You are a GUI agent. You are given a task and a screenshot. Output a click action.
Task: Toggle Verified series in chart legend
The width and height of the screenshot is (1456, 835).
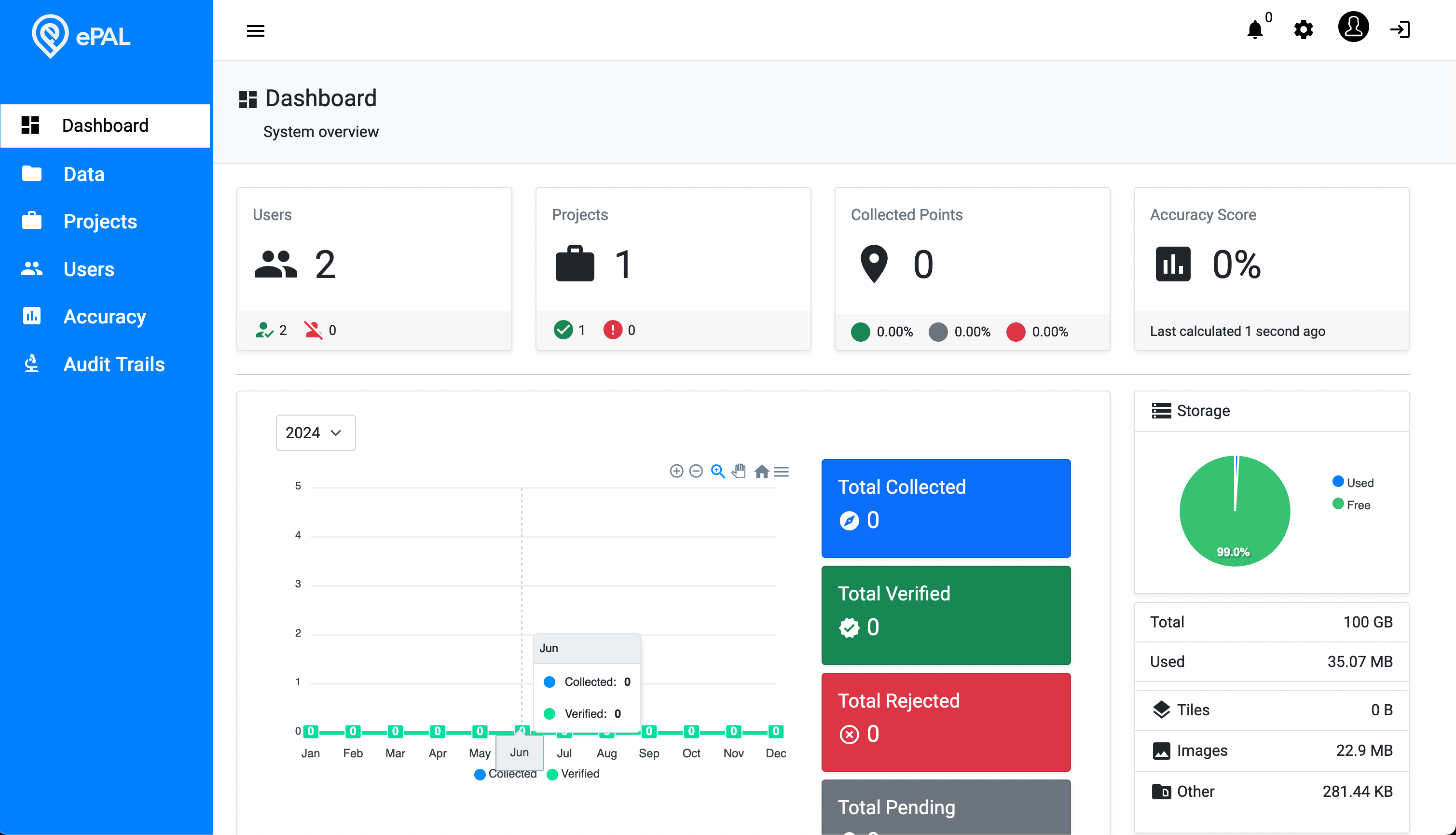575,774
